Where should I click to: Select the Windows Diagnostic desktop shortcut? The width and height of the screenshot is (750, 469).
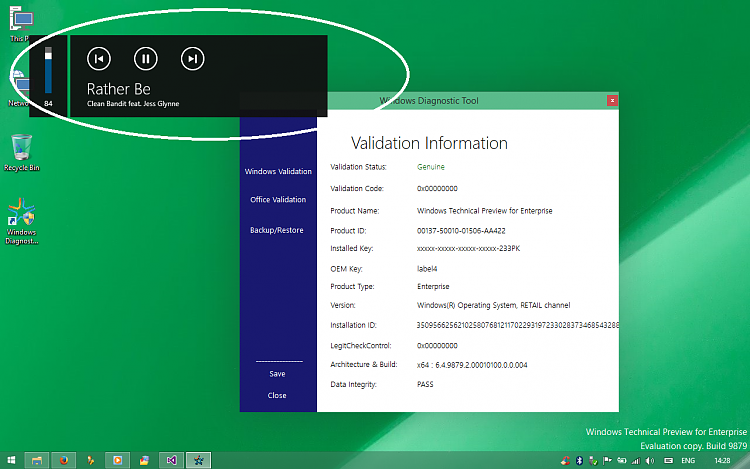click(x=22, y=221)
